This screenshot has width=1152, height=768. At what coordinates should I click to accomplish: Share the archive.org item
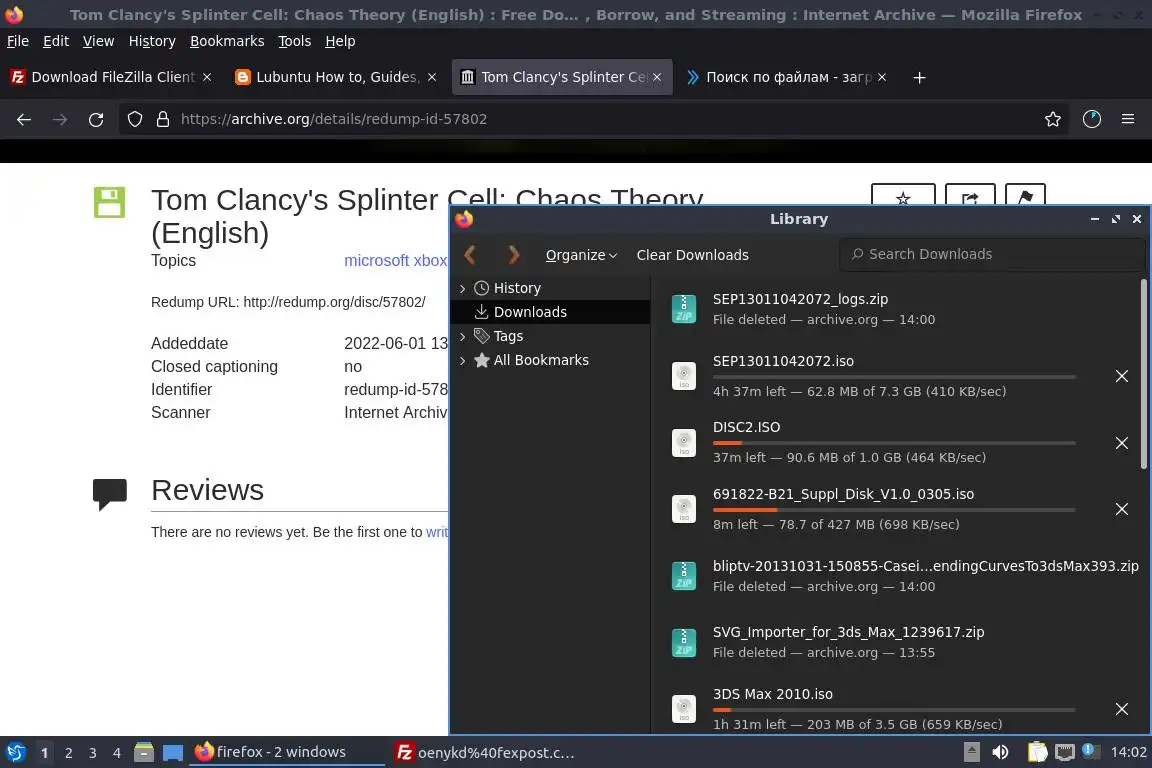(x=970, y=196)
